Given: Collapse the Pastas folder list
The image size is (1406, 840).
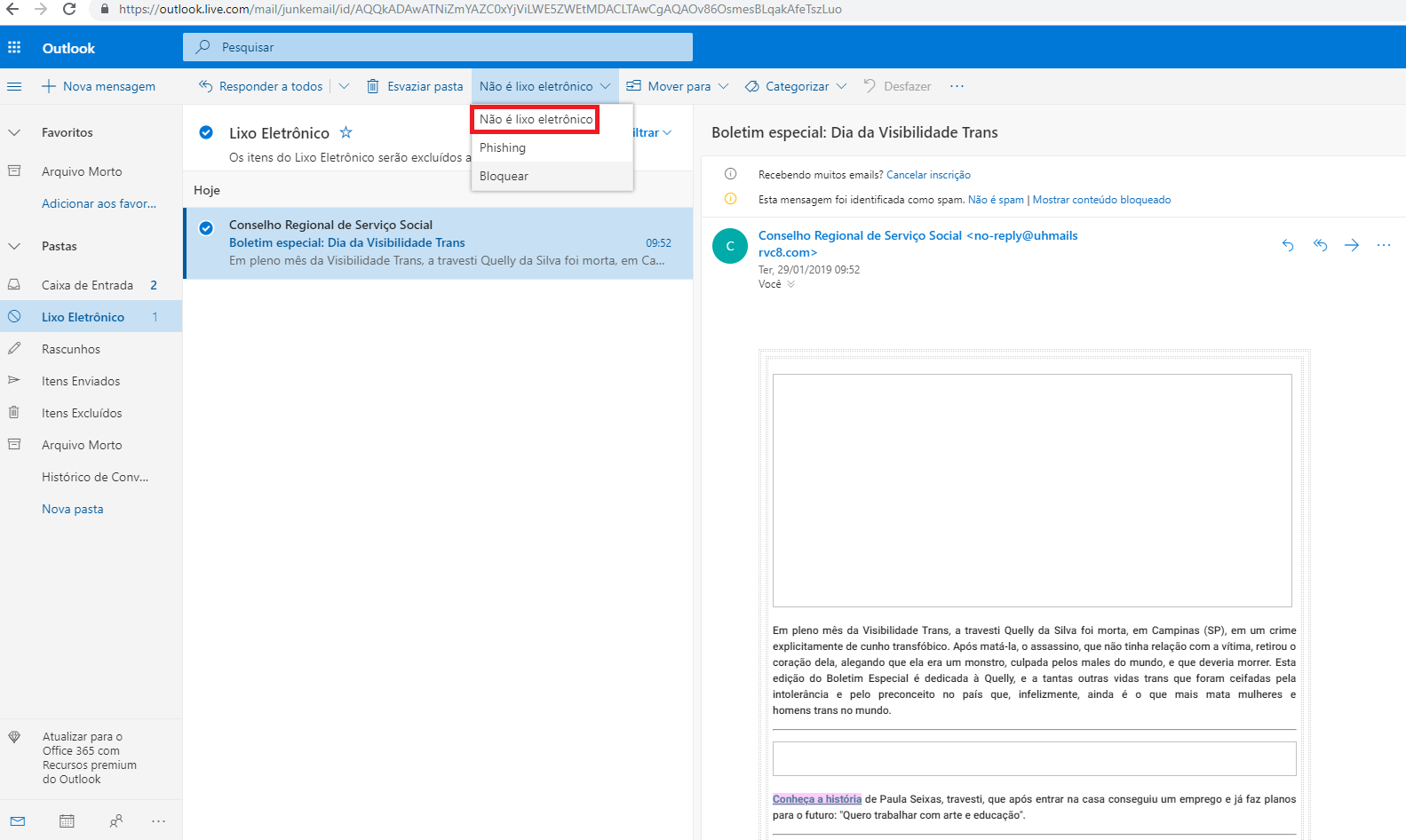Looking at the screenshot, I should pos(14,246).
